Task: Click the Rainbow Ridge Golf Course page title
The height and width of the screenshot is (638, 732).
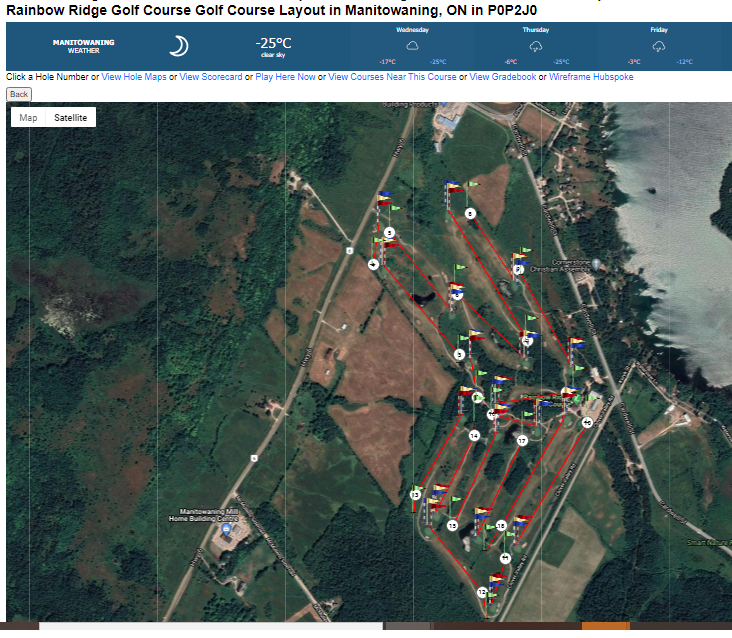Action: point(272,10)
